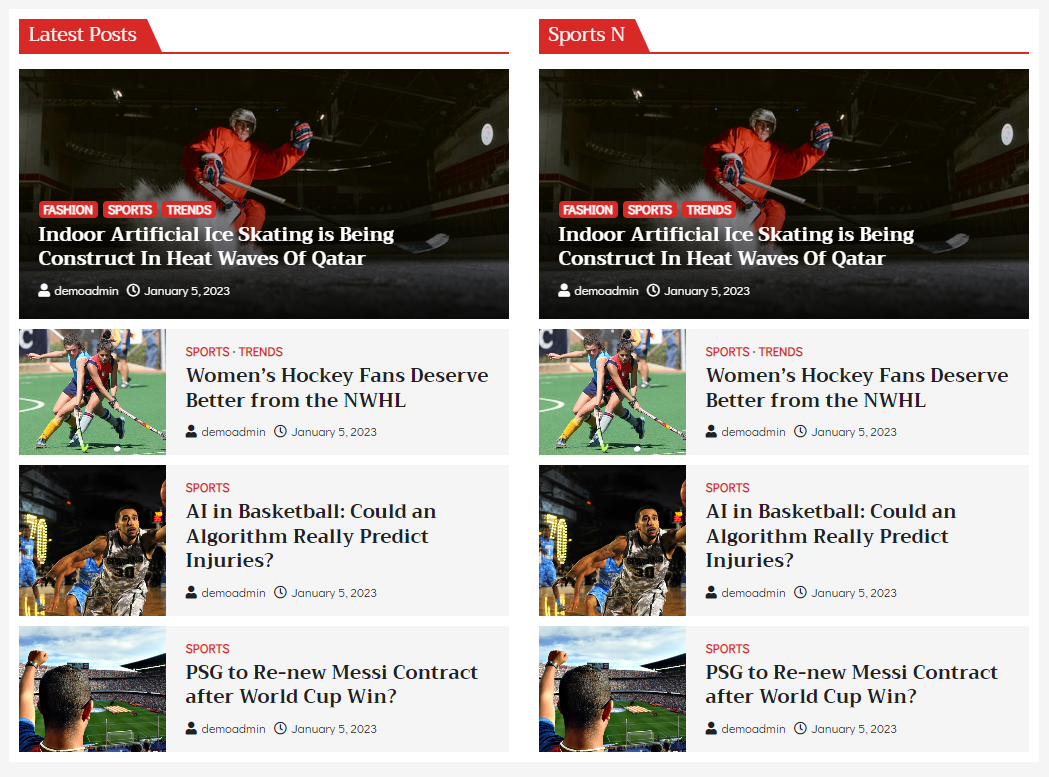The width and height of the screenshot is (1049, 777).
Task: Click clock icon on Latest Posts PSG Messi post
Action: coord(280,728)
